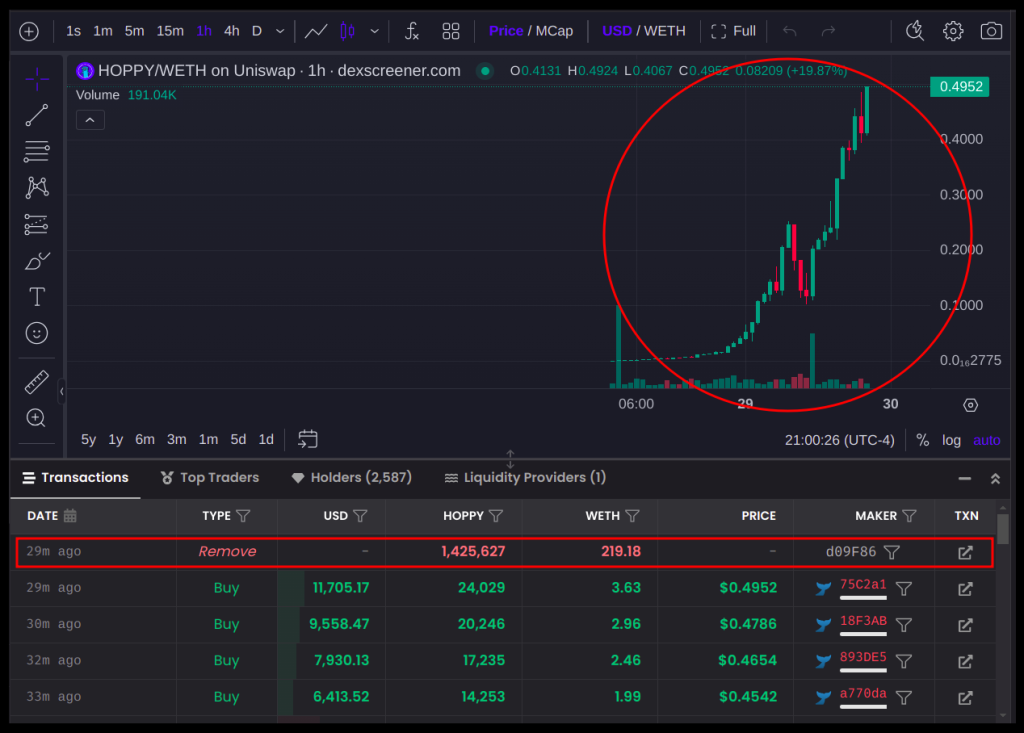Select the trend line drawing tool

click(x=36, y=115)
